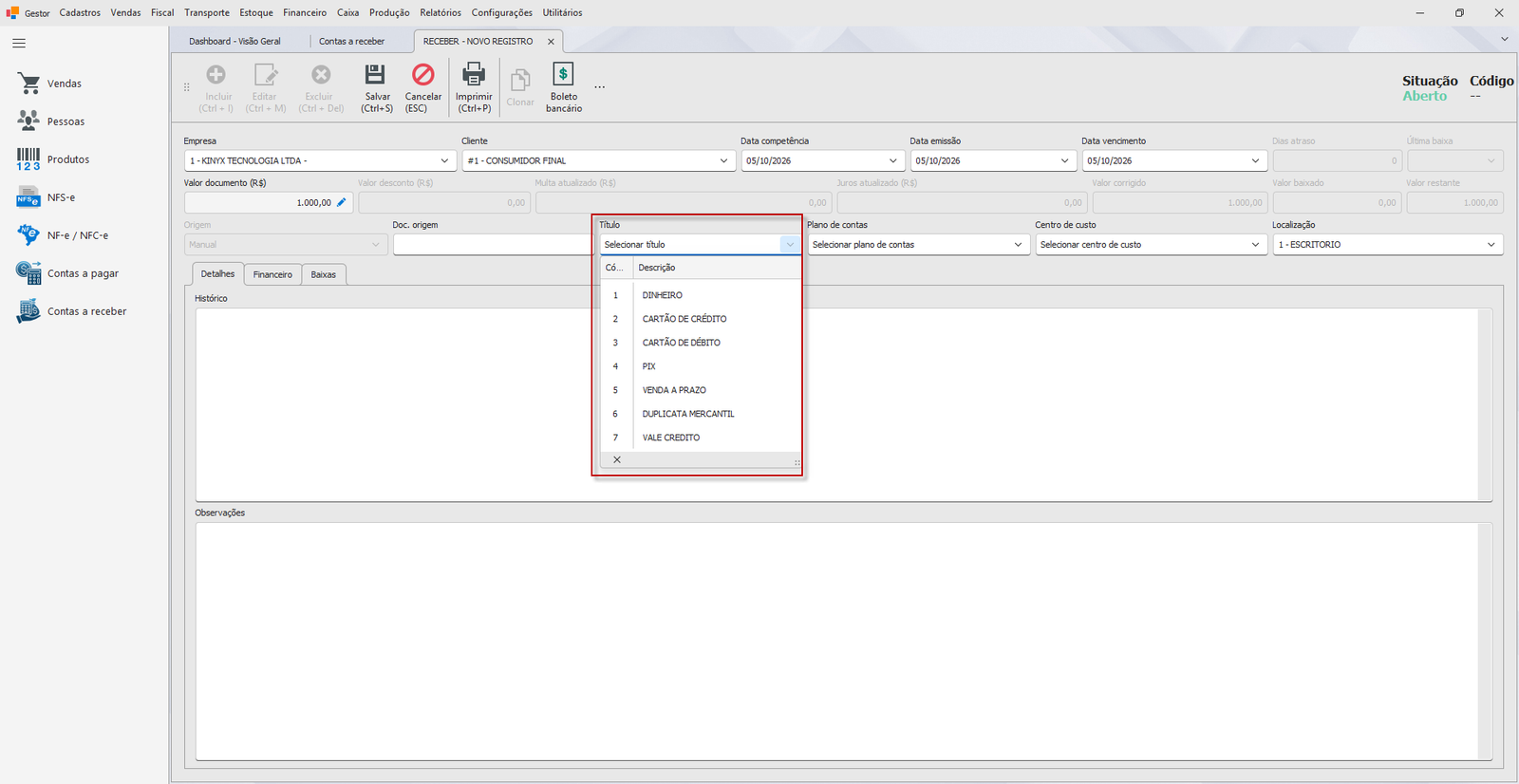Open the Cadastros menu
Viewport: 1519px width, 784px height.
click(x=80, y=12)
